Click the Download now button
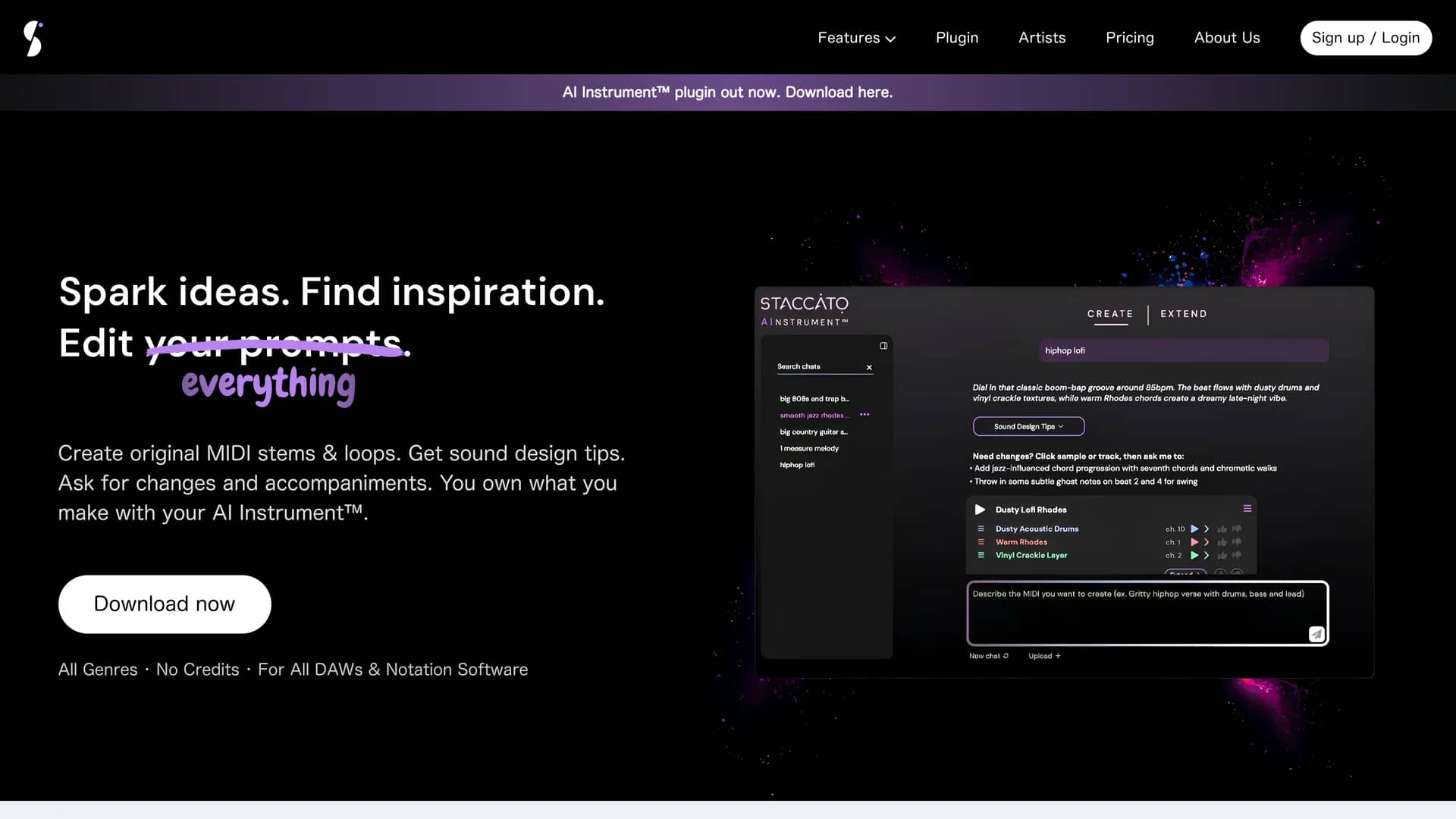1456x819 pixels. (x=165, y=604)
